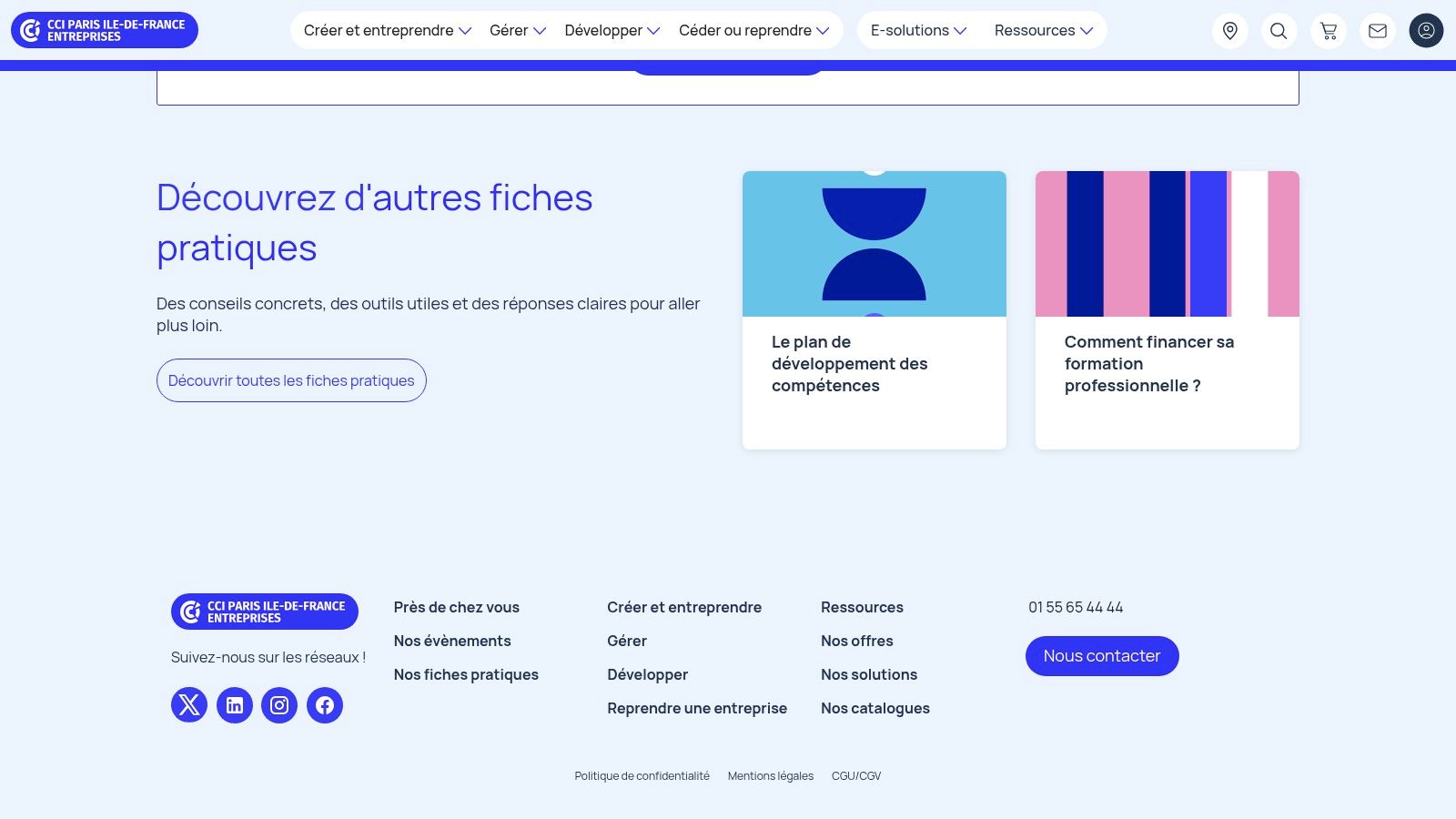This screenshot has height=819, width=1456.
Task: Open the Céder ou reprendre dropdown
Action: (753, 30)
